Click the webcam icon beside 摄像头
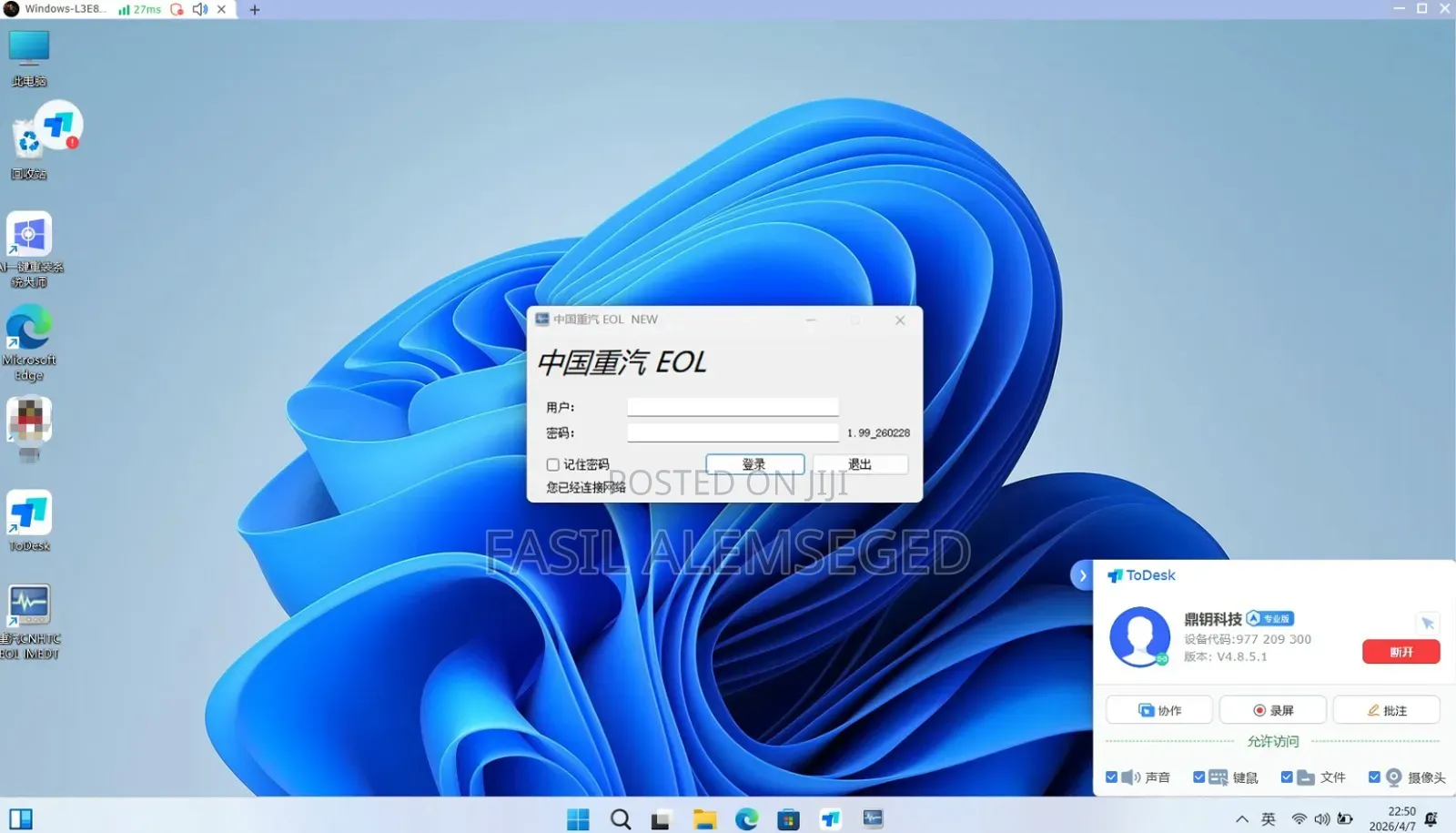Image resolution: width=1456 pixels, height=833 pixels. [1394, 777]
